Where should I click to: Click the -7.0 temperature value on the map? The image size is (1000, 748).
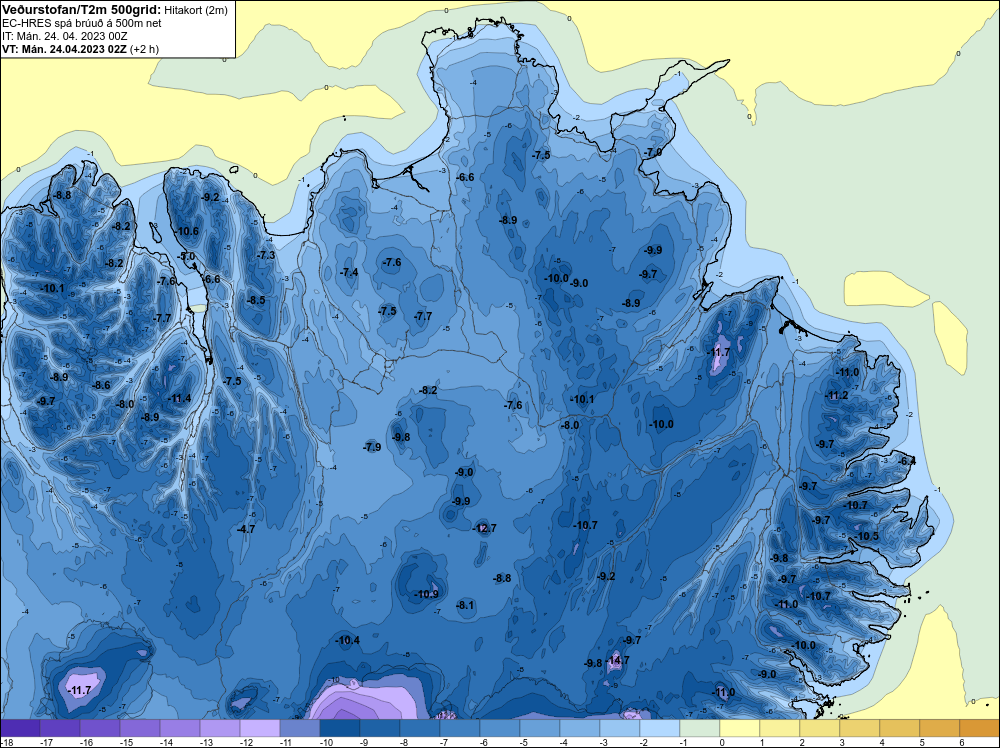coord(652,152)
